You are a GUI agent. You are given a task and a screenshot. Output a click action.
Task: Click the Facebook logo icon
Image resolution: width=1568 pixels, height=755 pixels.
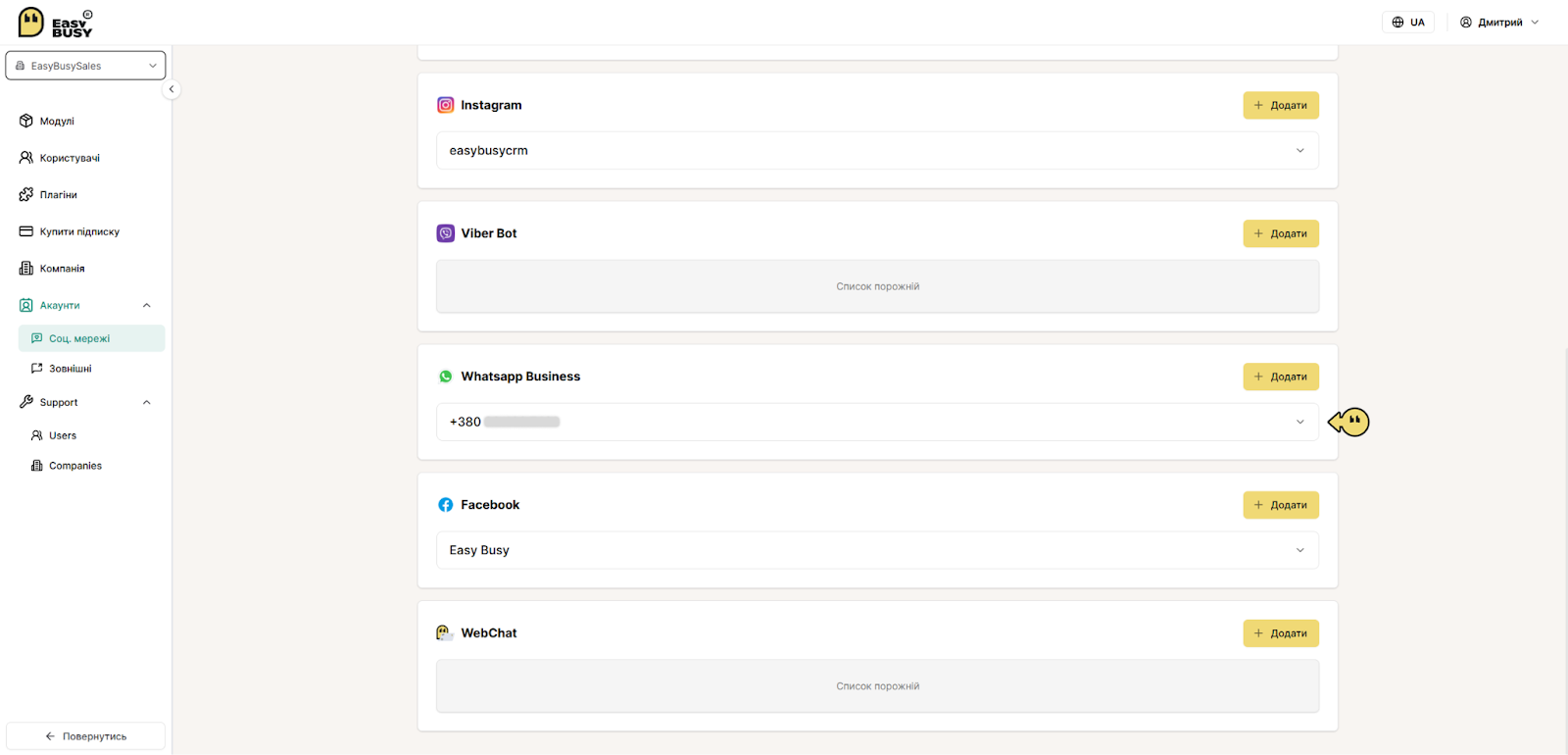coord(446,505)
